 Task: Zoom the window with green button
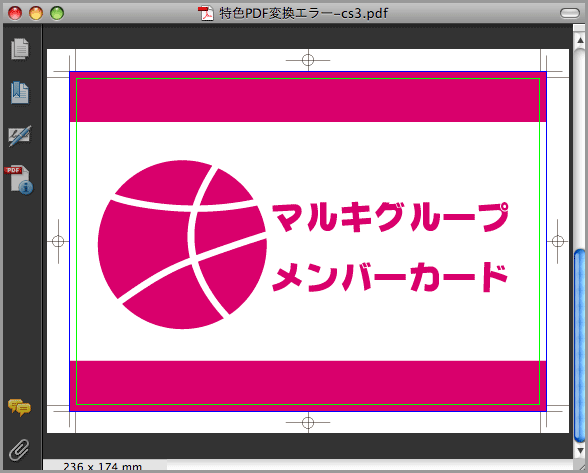(x=57, y=13)
